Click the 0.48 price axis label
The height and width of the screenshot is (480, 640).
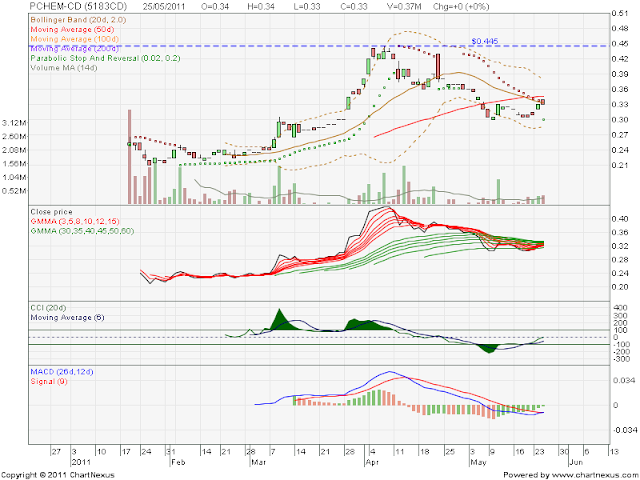tap(620, 29)
